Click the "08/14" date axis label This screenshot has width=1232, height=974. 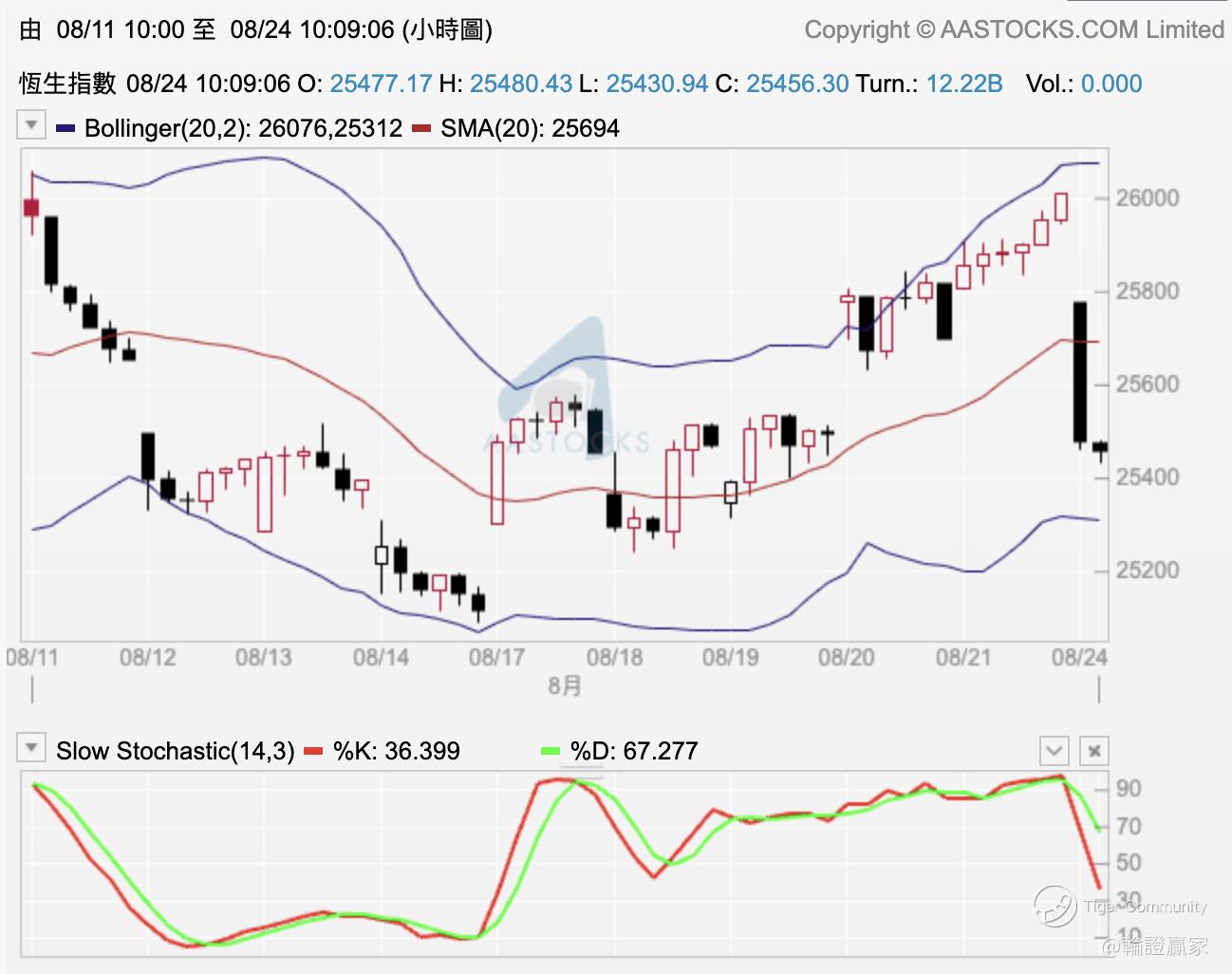(x=381, y=657)
